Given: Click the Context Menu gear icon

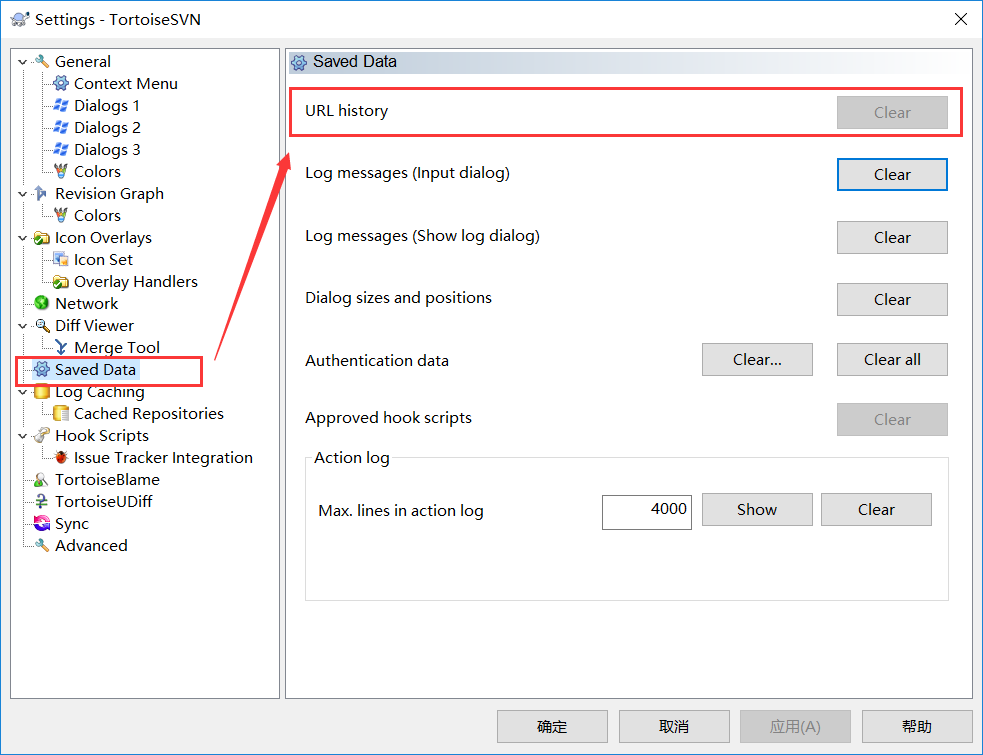Looking at the screenshot, I should point(61,83).
